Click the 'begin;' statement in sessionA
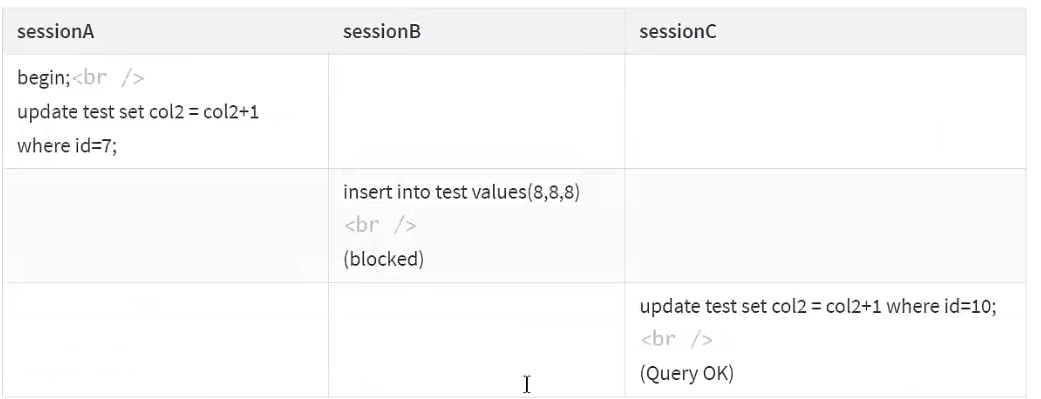This screenshot has height=399, width=1041. [44, 78]
